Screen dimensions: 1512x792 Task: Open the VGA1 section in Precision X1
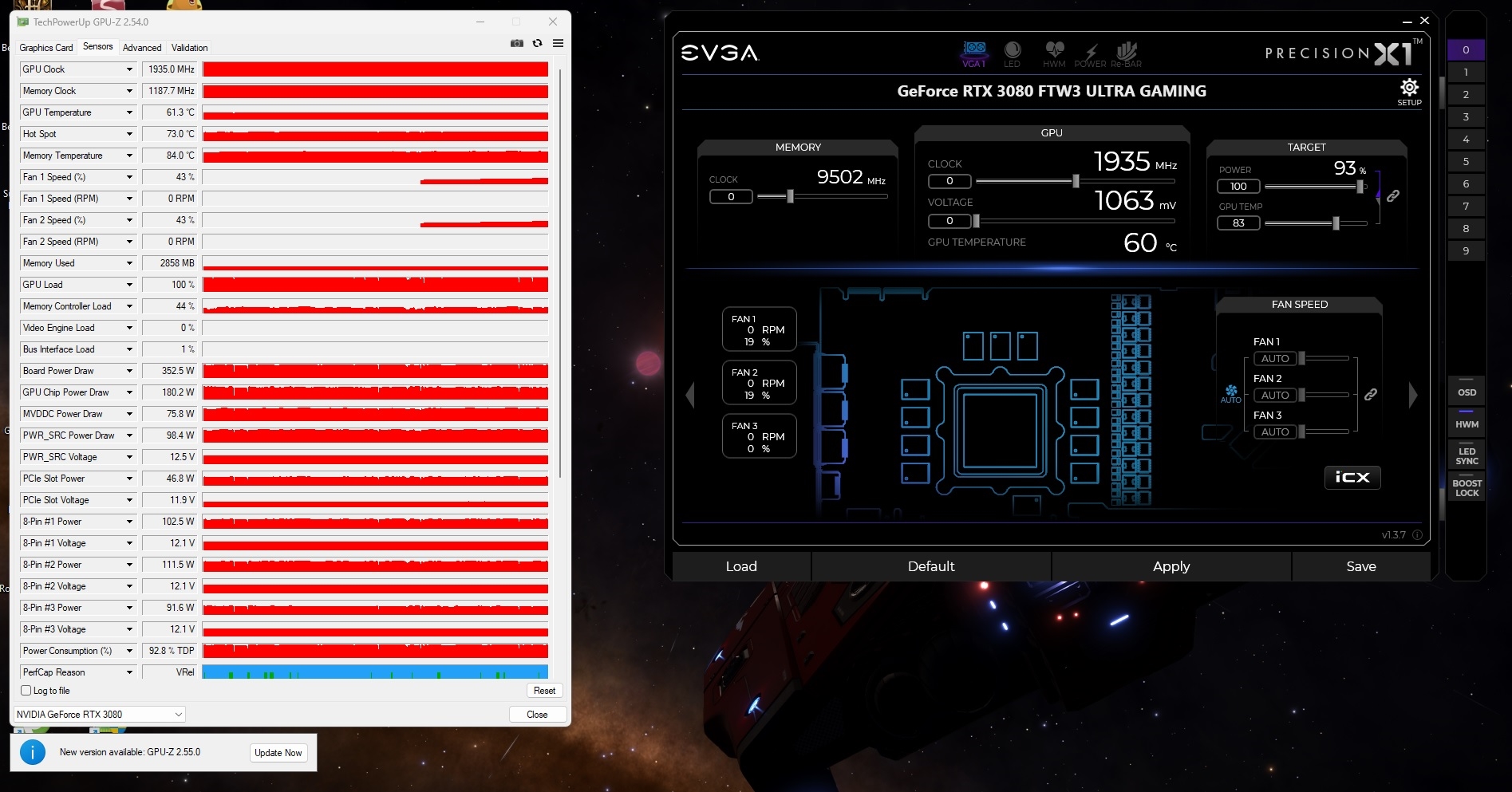tap(974, 54)
